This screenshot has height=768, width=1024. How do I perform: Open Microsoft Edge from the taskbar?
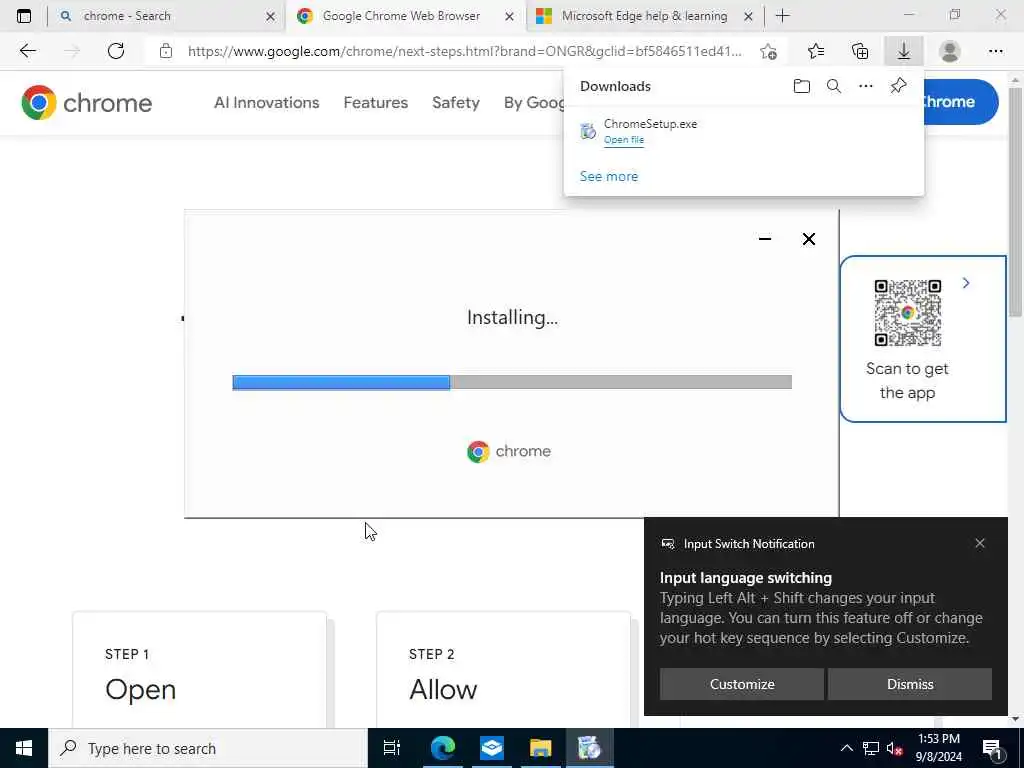tap(443, 748)
